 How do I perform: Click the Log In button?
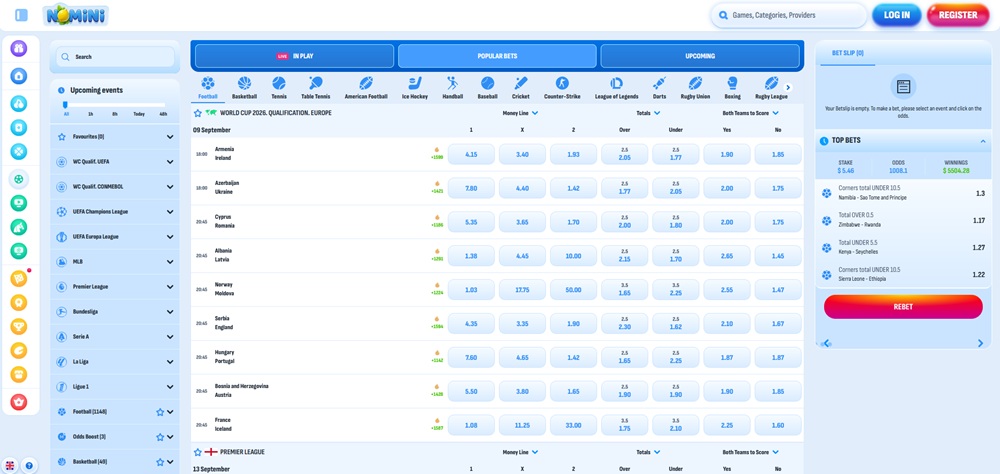(897, 15)
